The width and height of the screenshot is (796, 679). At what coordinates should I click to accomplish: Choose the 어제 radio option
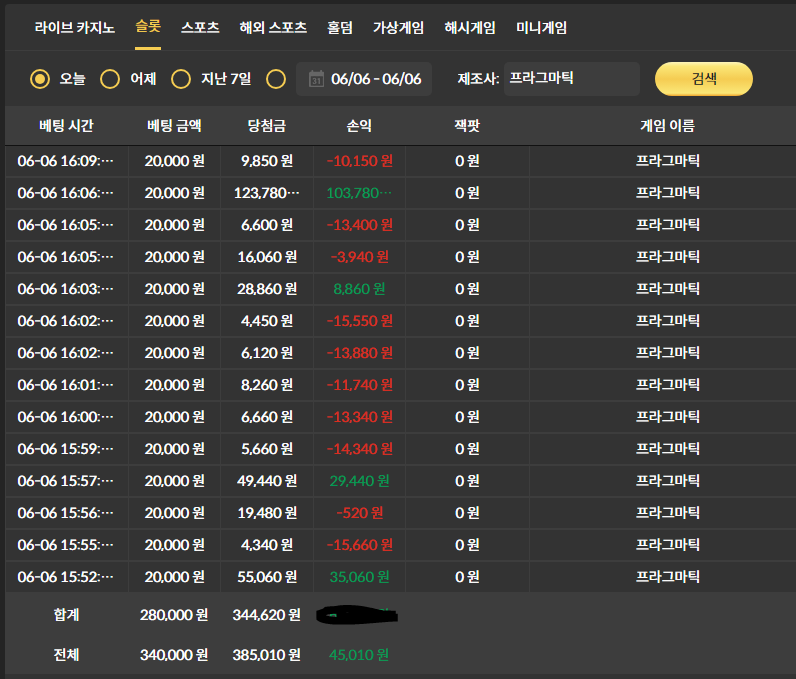[110, 79]
